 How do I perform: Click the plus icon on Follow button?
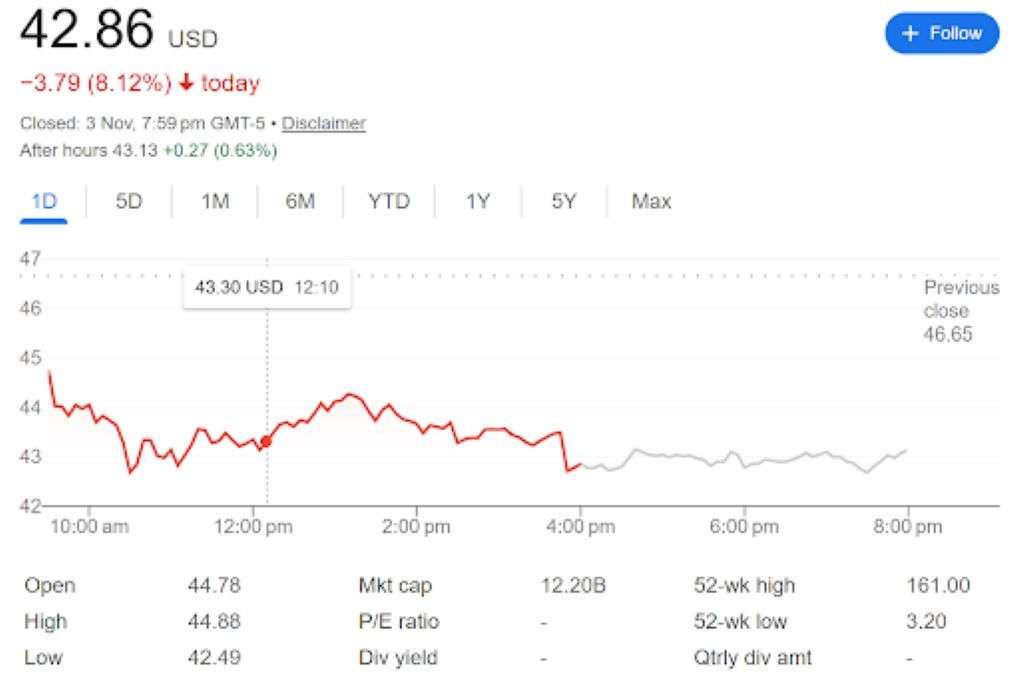click(909, 33)
